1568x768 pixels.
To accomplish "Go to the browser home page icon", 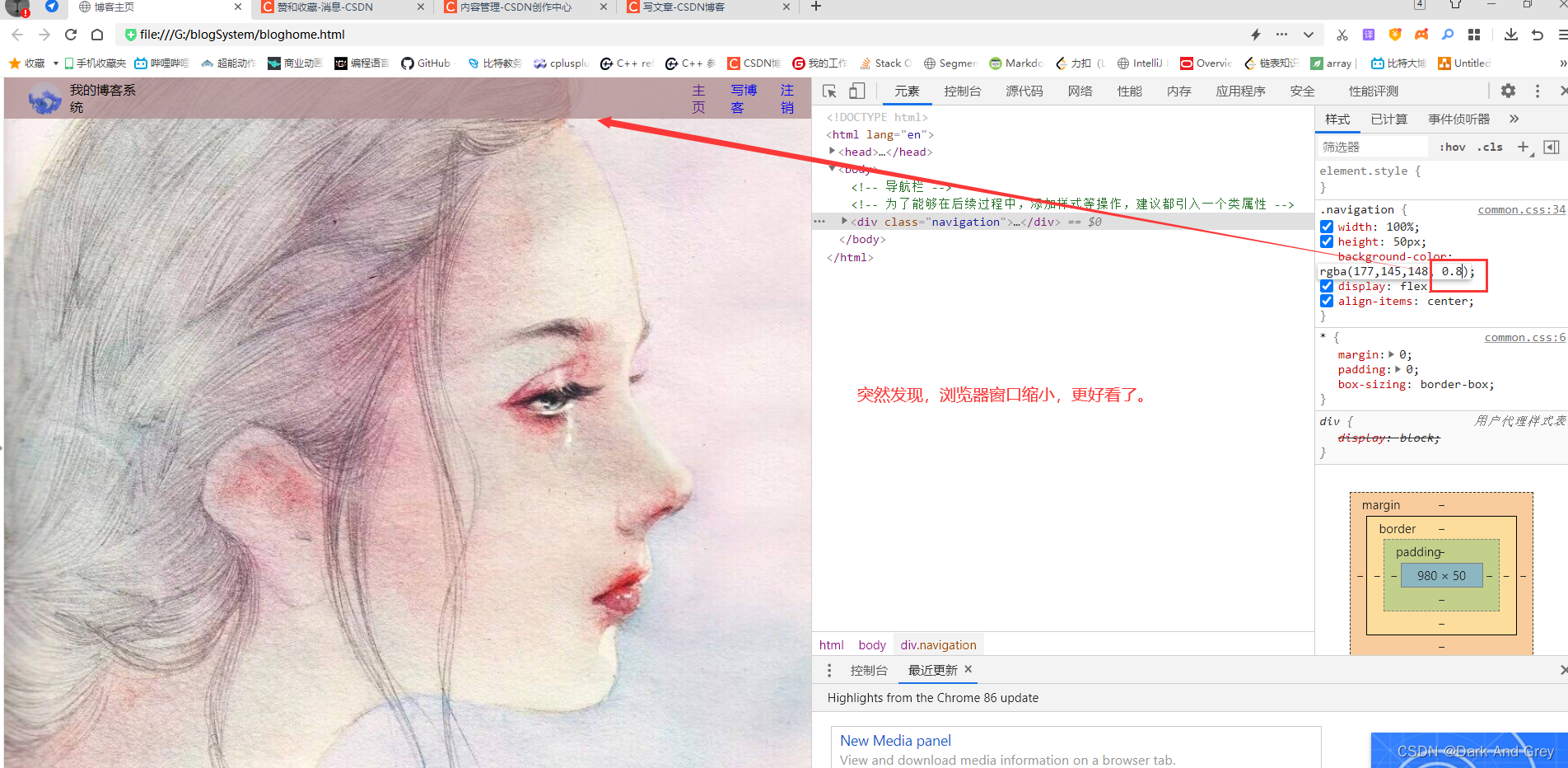I will tap(97, 35).
